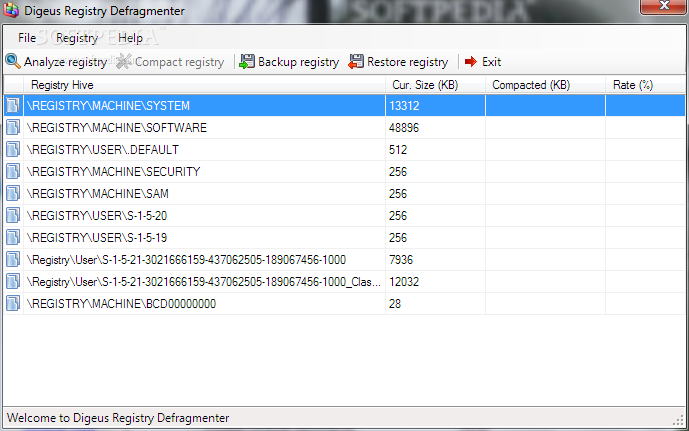The image size is (689, 431).
Task: Sort by Compacted (KB) column header
Action: [x=531, y=85]
